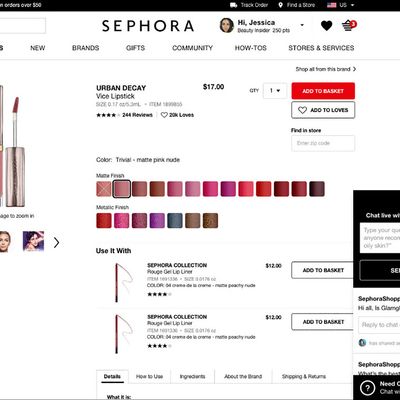Switch to the About the Brand tab
Screen dimensions: 400x400
pyautogui.click(x=243, y=376)
